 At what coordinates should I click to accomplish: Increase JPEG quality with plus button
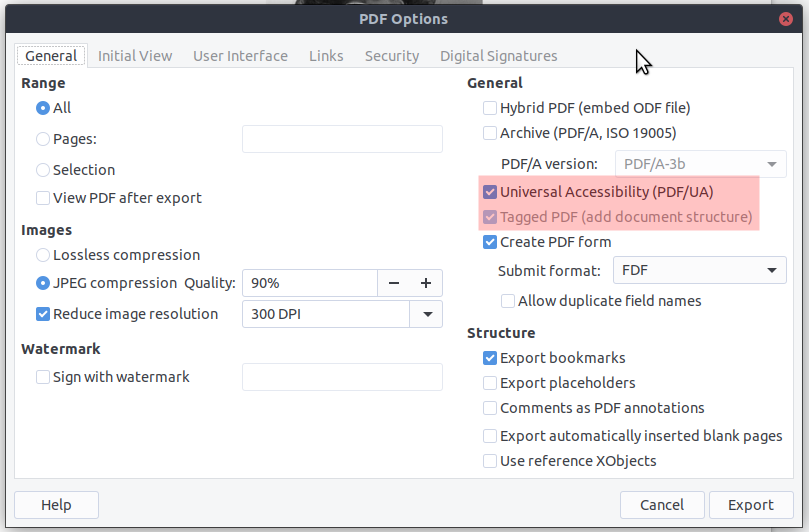coord(426,283)
